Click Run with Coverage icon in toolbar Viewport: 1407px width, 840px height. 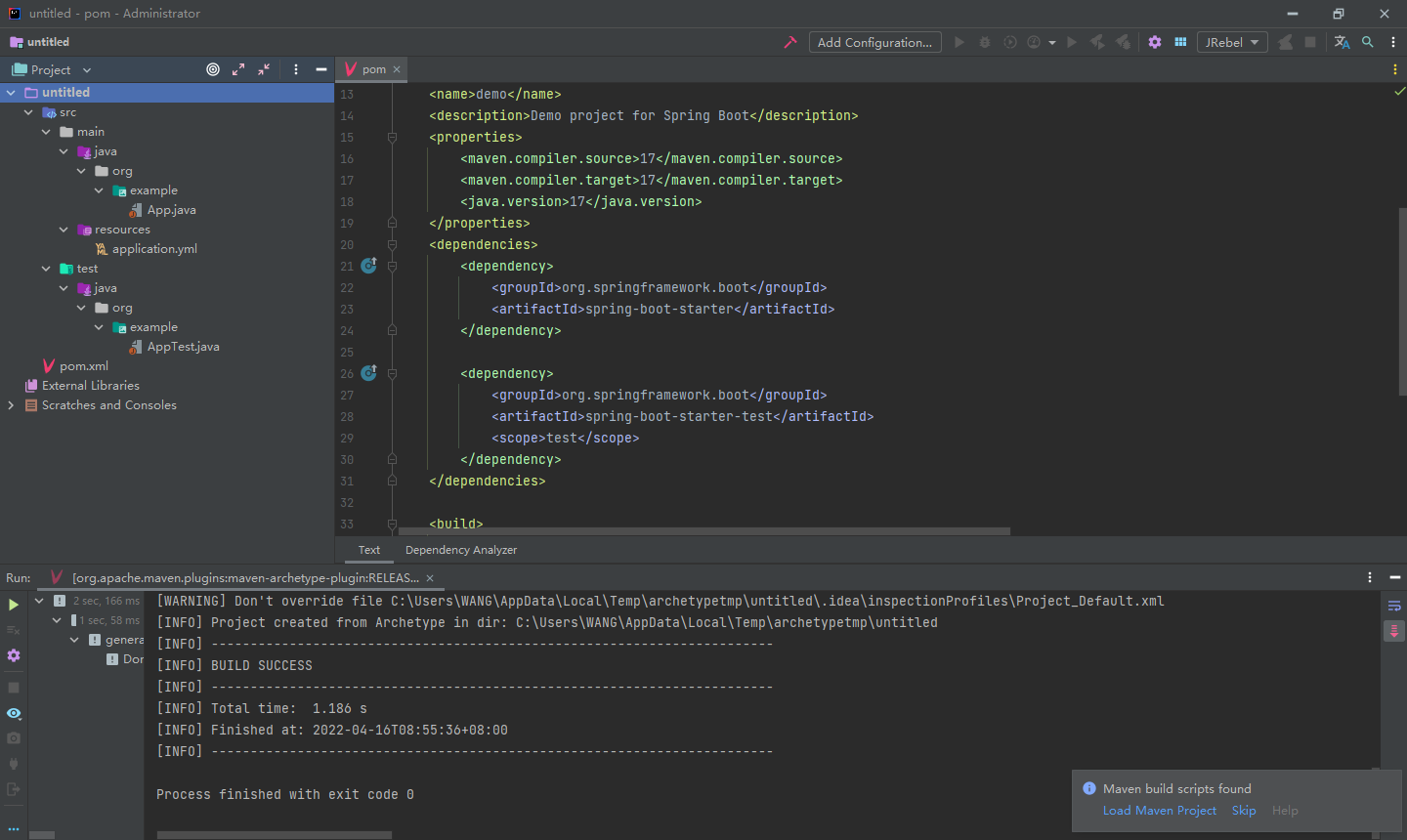(x=1010, y=42)
